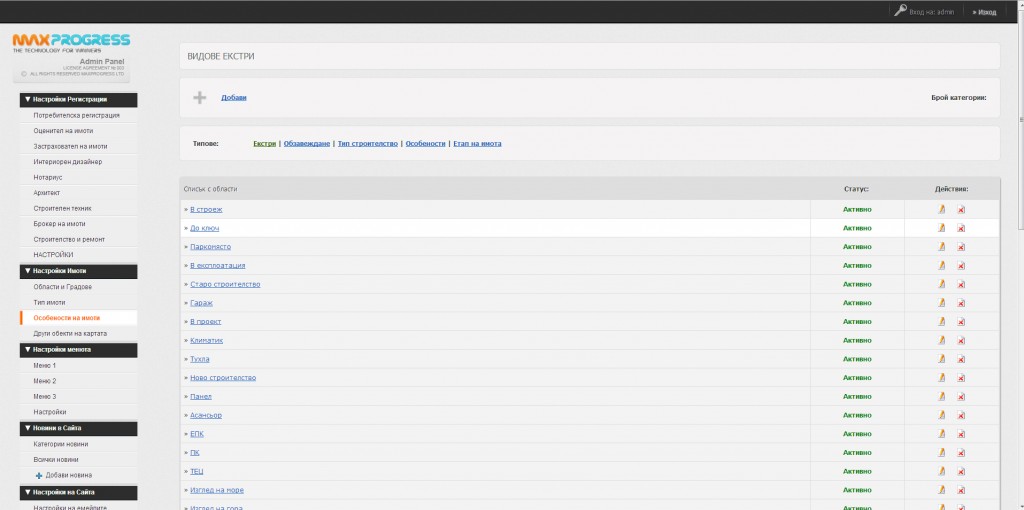Switch to 'Тип строителство' type
1024x510 pixels.
[x=368, y=144]
